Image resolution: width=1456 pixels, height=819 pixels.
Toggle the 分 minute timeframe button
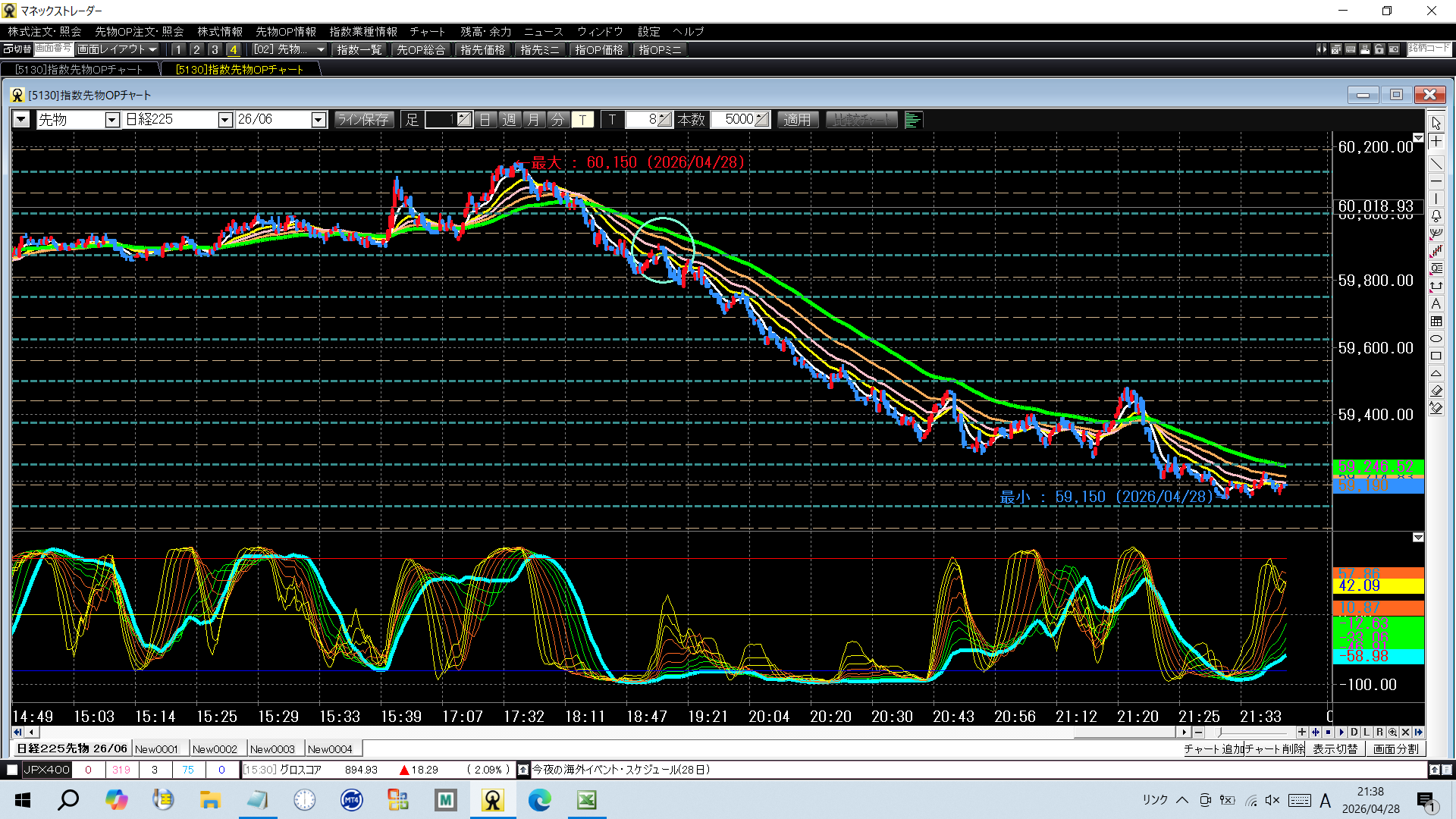pyautogui.click(x=558, y=120)
